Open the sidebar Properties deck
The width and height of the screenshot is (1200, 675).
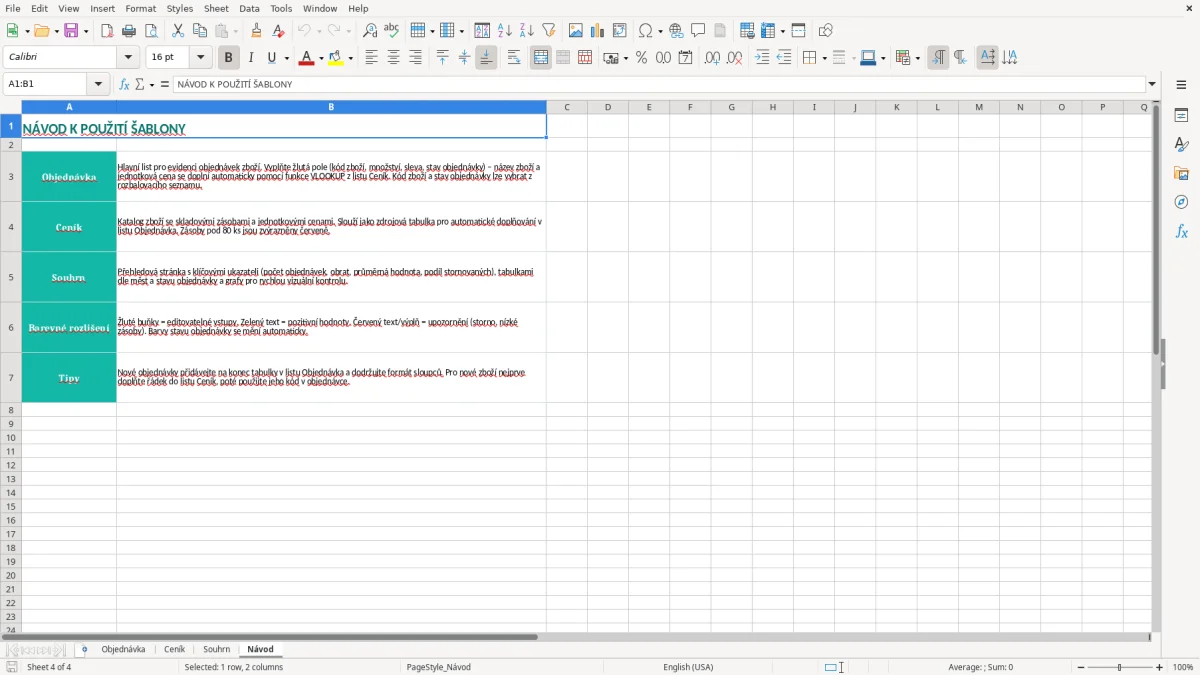1181,115
